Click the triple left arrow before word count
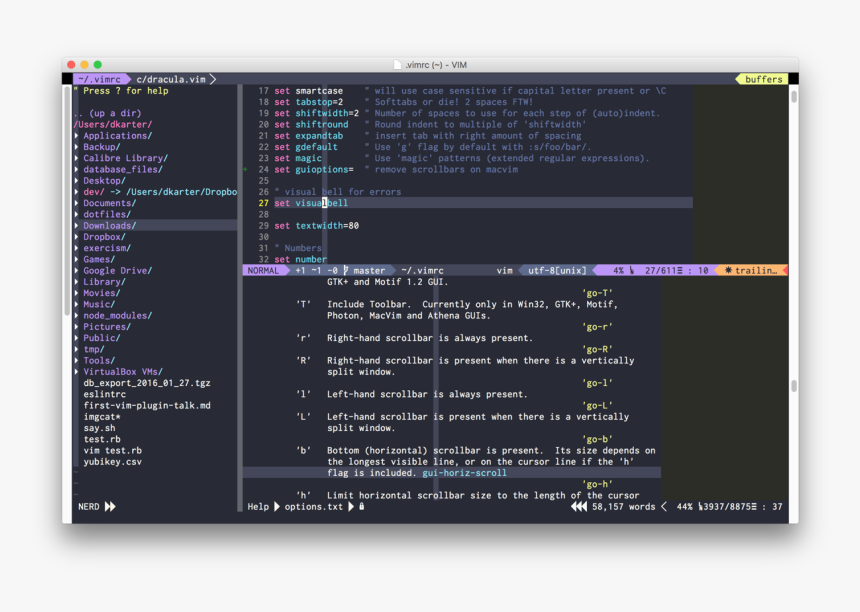This screenshot has height=612, width=860. pyautogui.click(x=579, y=507)
